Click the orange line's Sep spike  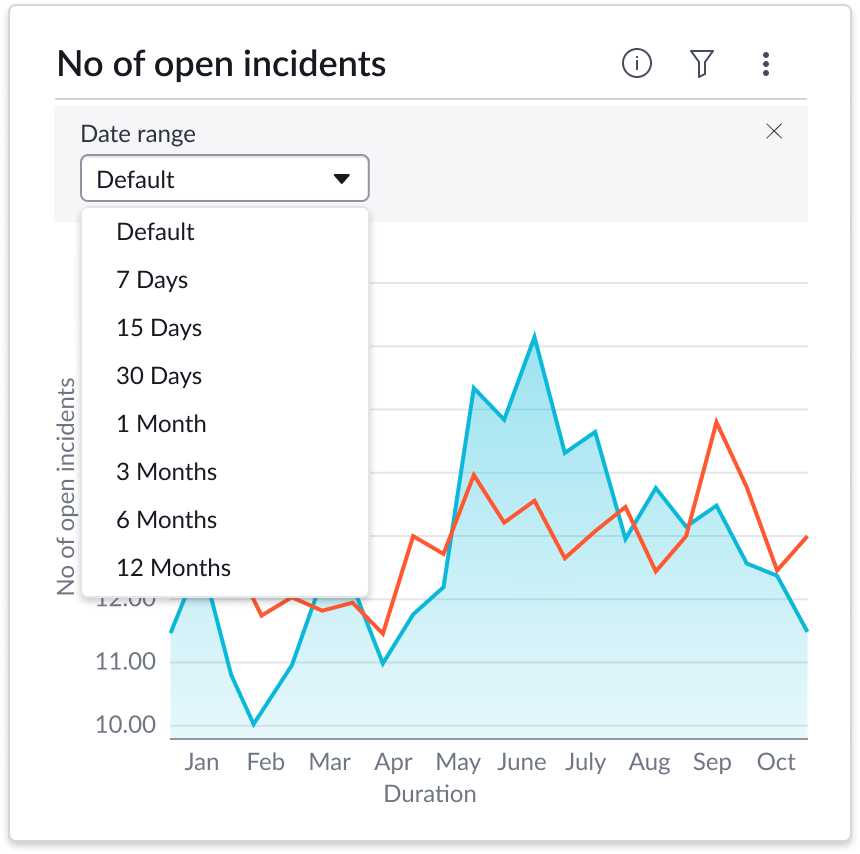717,421
